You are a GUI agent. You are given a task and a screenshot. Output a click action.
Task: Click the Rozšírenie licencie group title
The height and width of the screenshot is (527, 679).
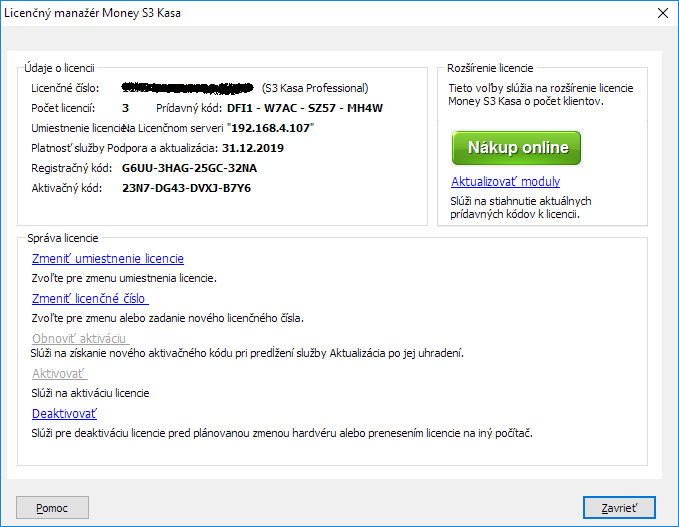pyautogui.click(x=490, y=68)
